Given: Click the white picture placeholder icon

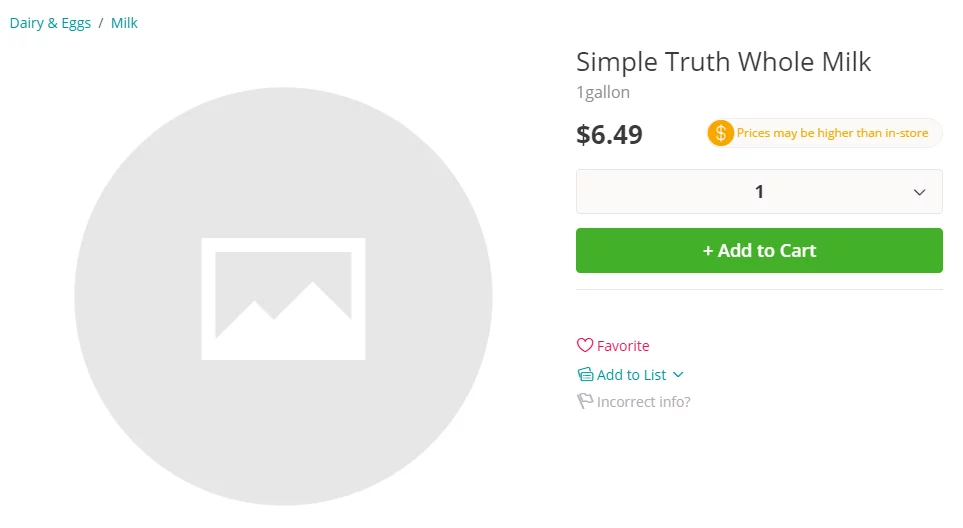Looking at the screenshot, I should tap(283, 298).
